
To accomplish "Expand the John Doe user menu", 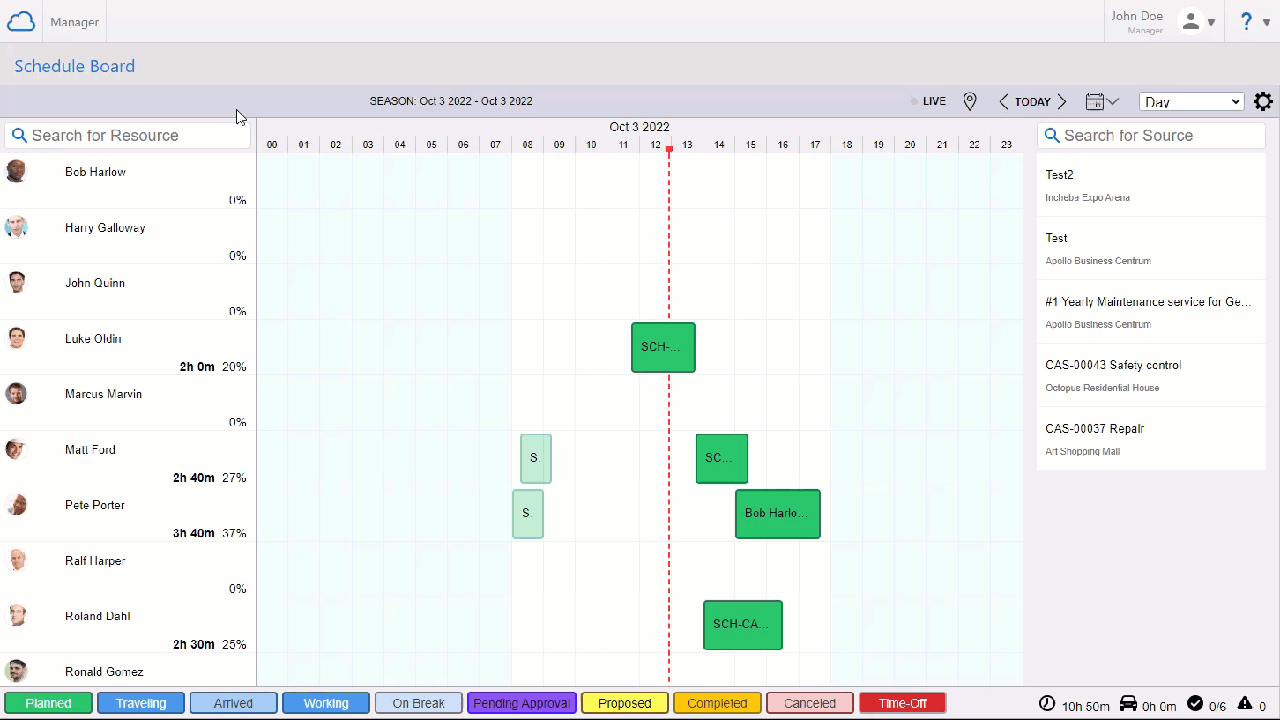I will point(1196,21).
